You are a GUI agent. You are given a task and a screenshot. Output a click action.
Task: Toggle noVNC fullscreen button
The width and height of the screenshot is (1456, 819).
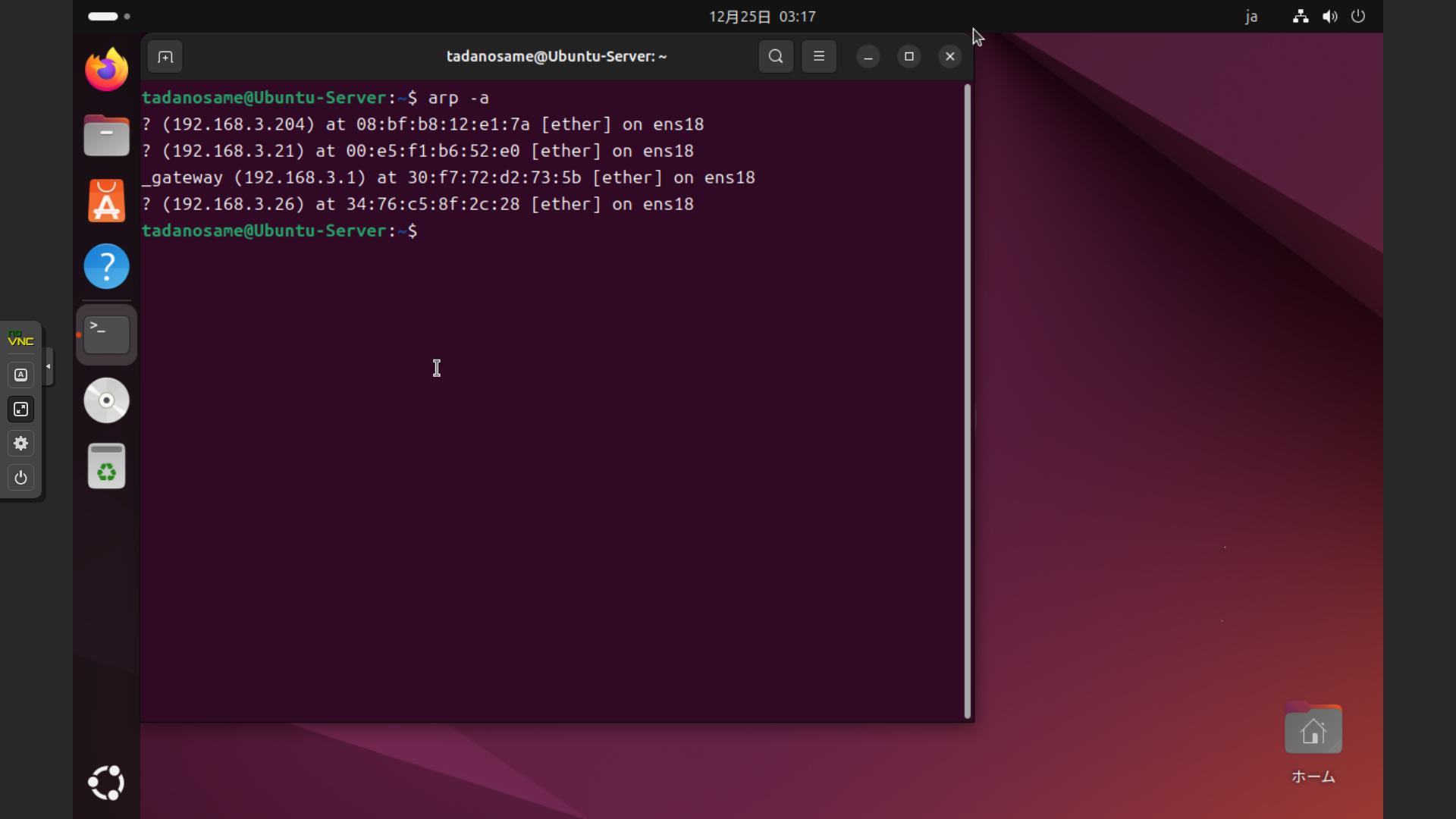(x=20, y=409)
